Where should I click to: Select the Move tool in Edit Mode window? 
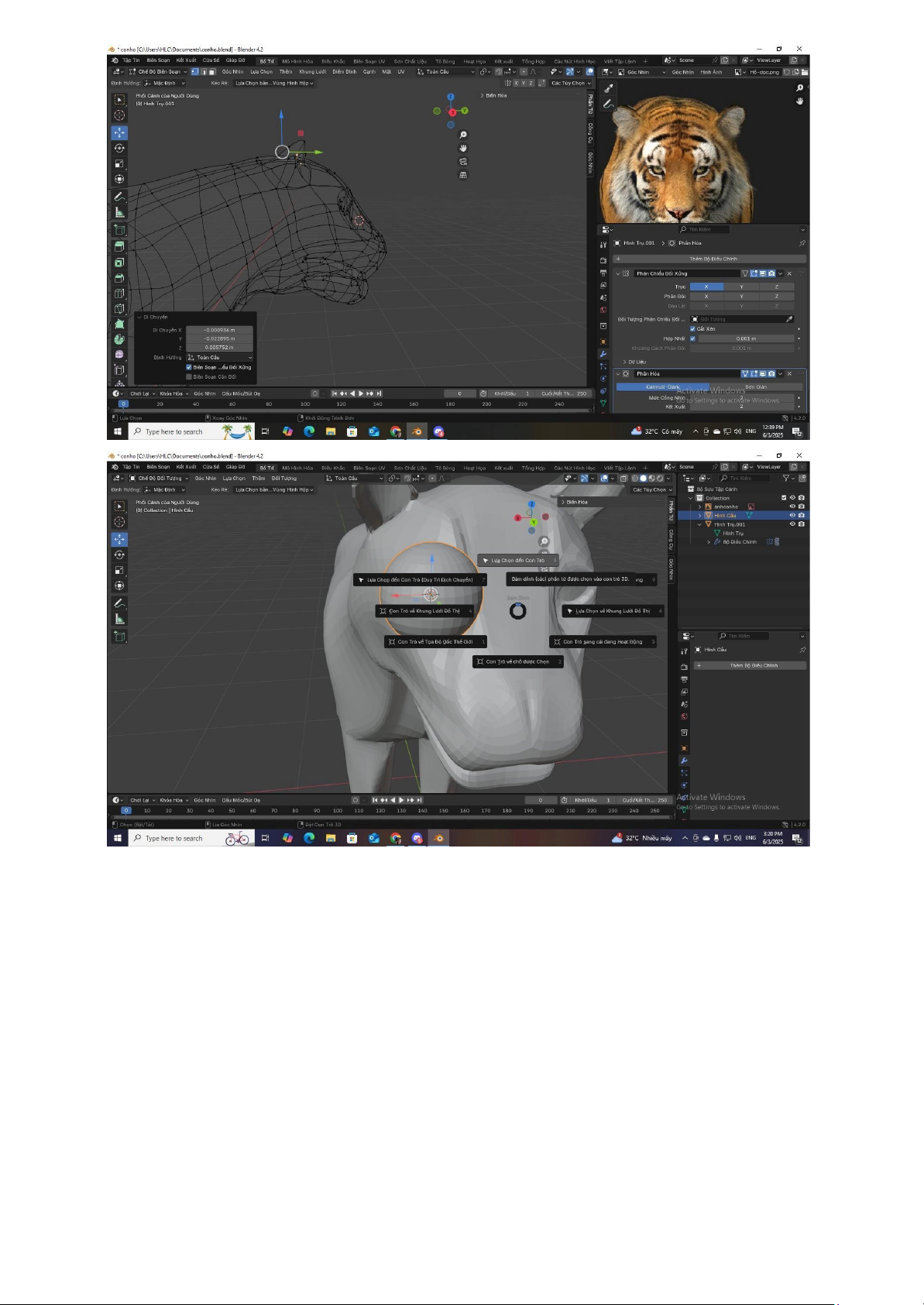119,132
